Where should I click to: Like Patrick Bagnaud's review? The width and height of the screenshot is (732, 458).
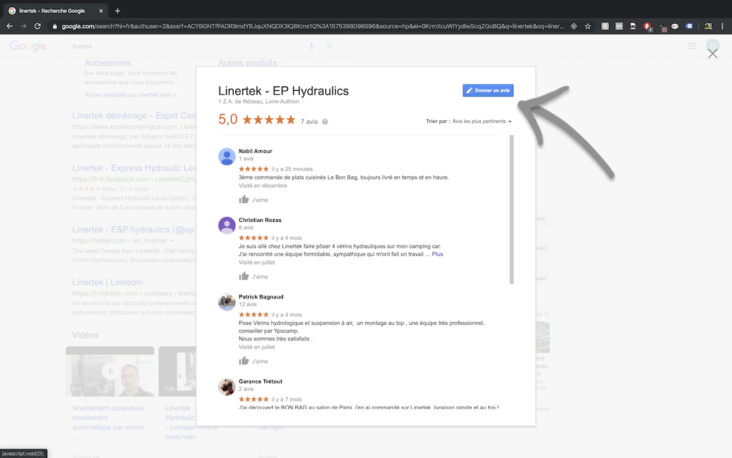point(253,361)
